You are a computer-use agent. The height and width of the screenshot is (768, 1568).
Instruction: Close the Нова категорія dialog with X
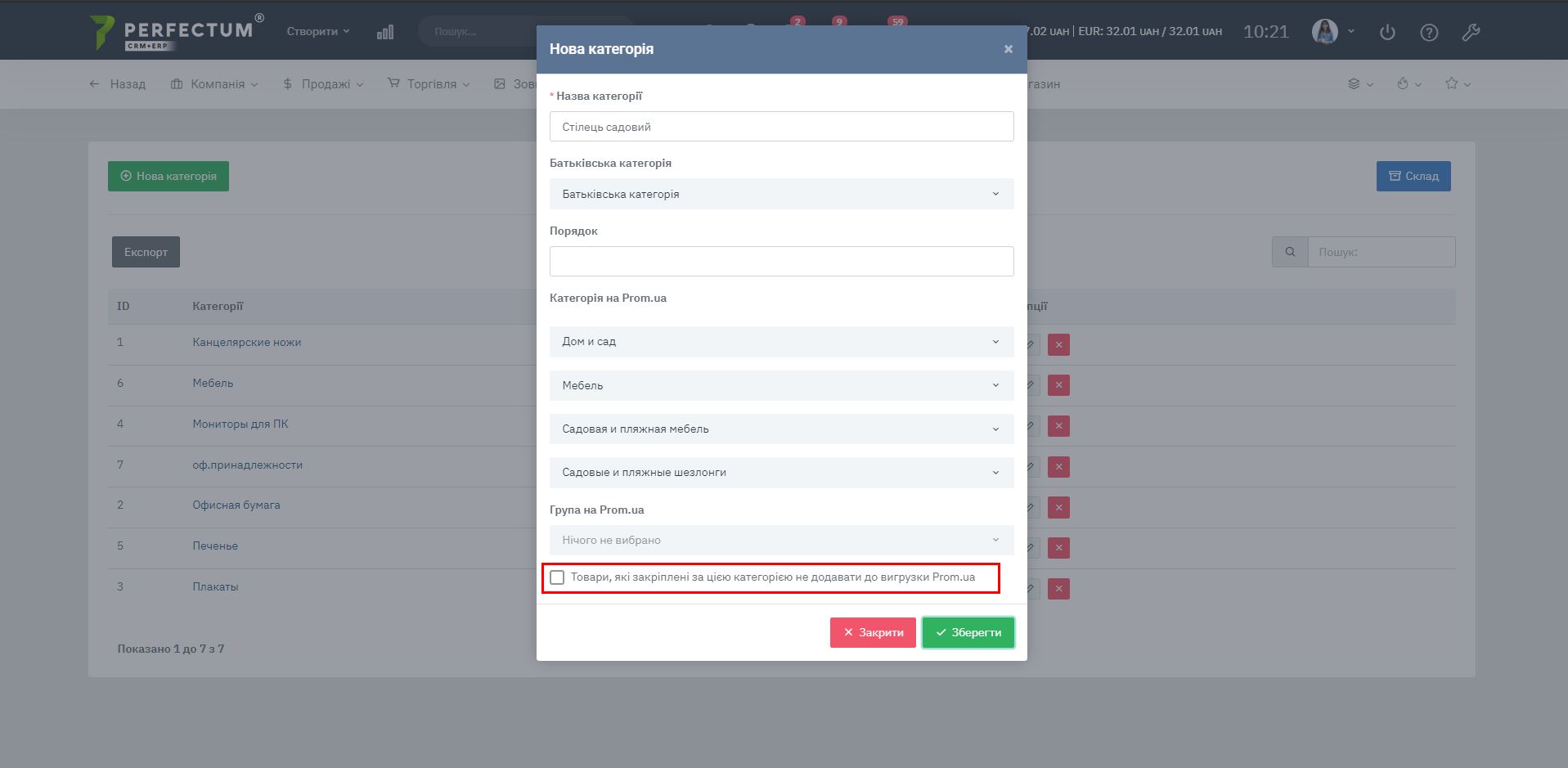tap(1008, 49)
